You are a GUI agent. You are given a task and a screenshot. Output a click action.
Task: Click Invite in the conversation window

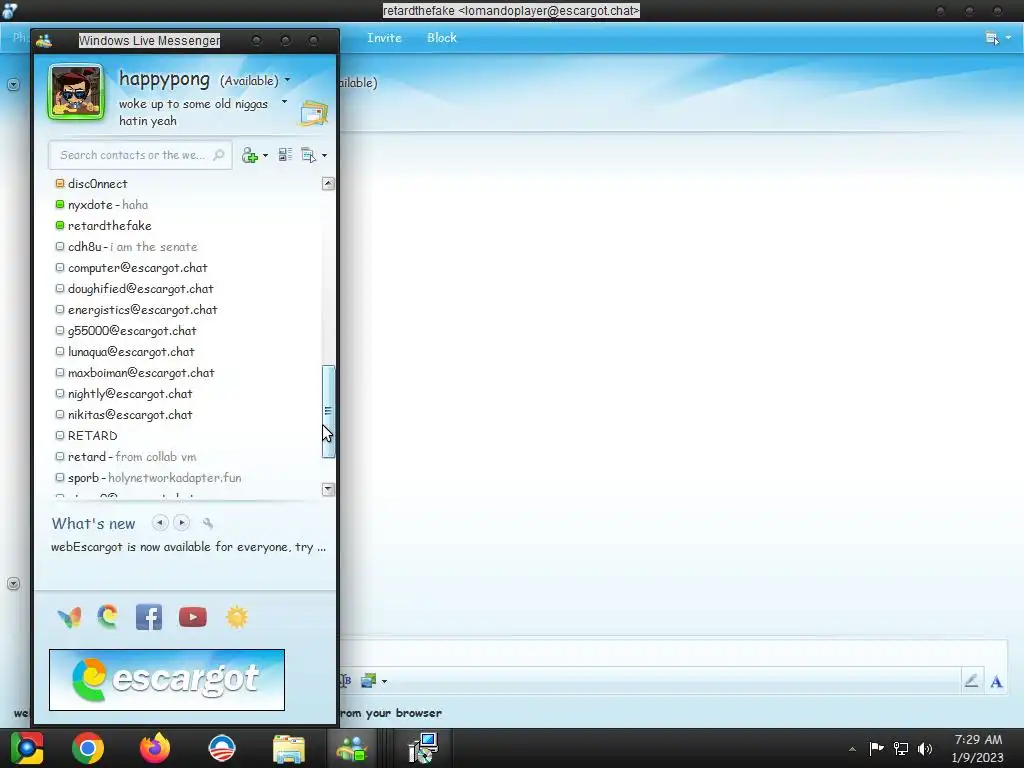coord(384,38)
